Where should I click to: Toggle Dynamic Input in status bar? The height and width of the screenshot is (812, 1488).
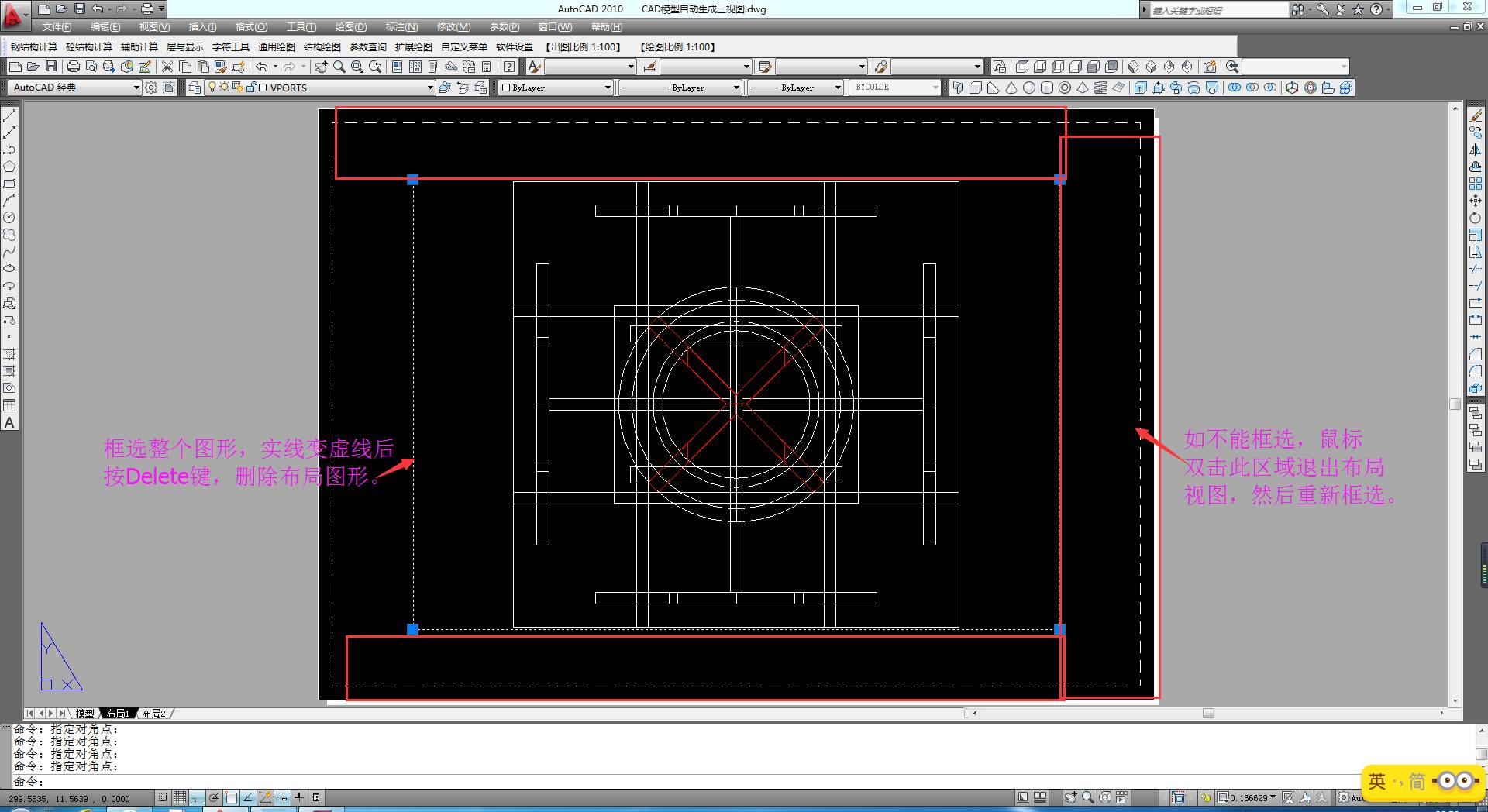click(282, 797)
